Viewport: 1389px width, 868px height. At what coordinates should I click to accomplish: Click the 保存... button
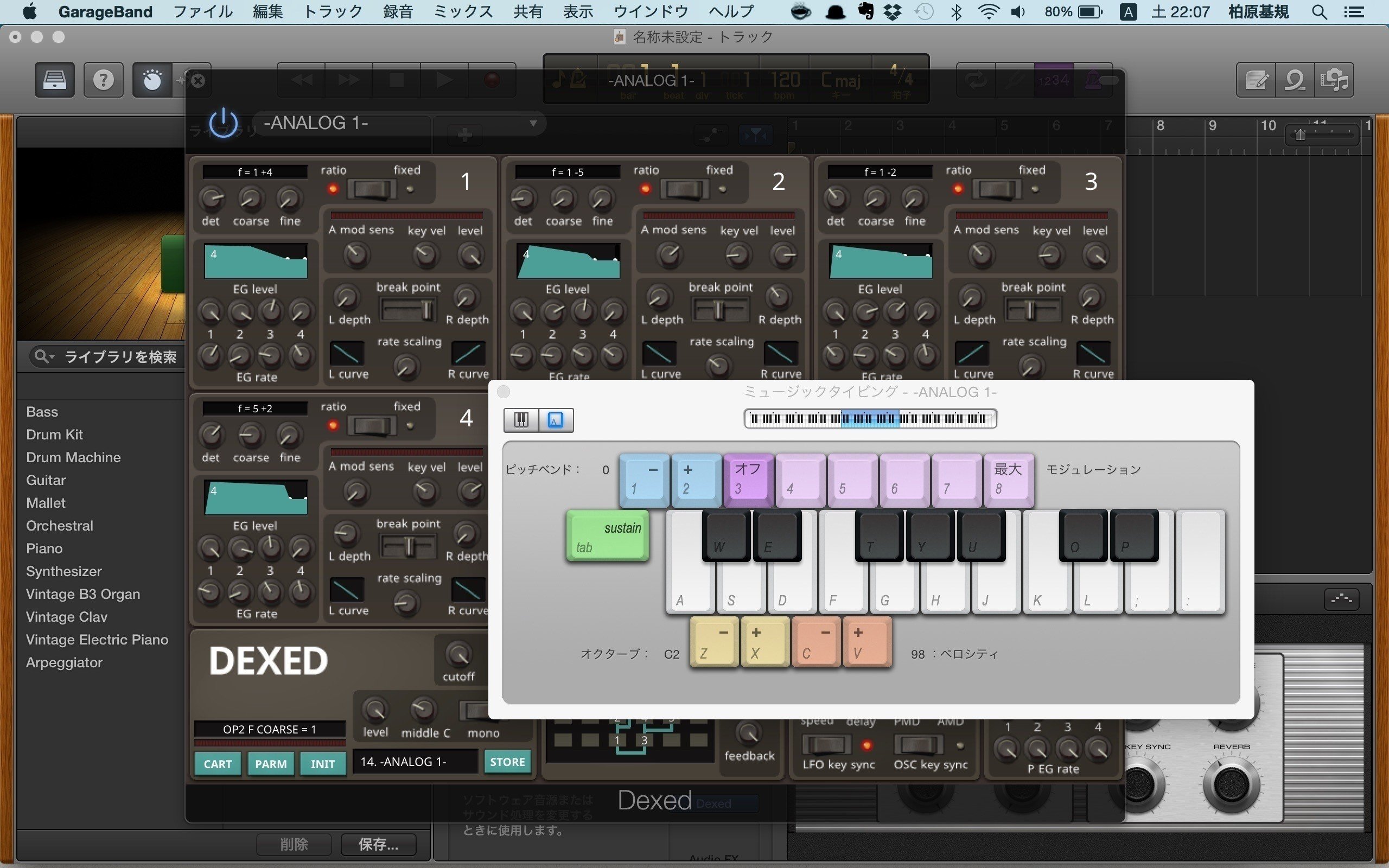tap(378, 844)
